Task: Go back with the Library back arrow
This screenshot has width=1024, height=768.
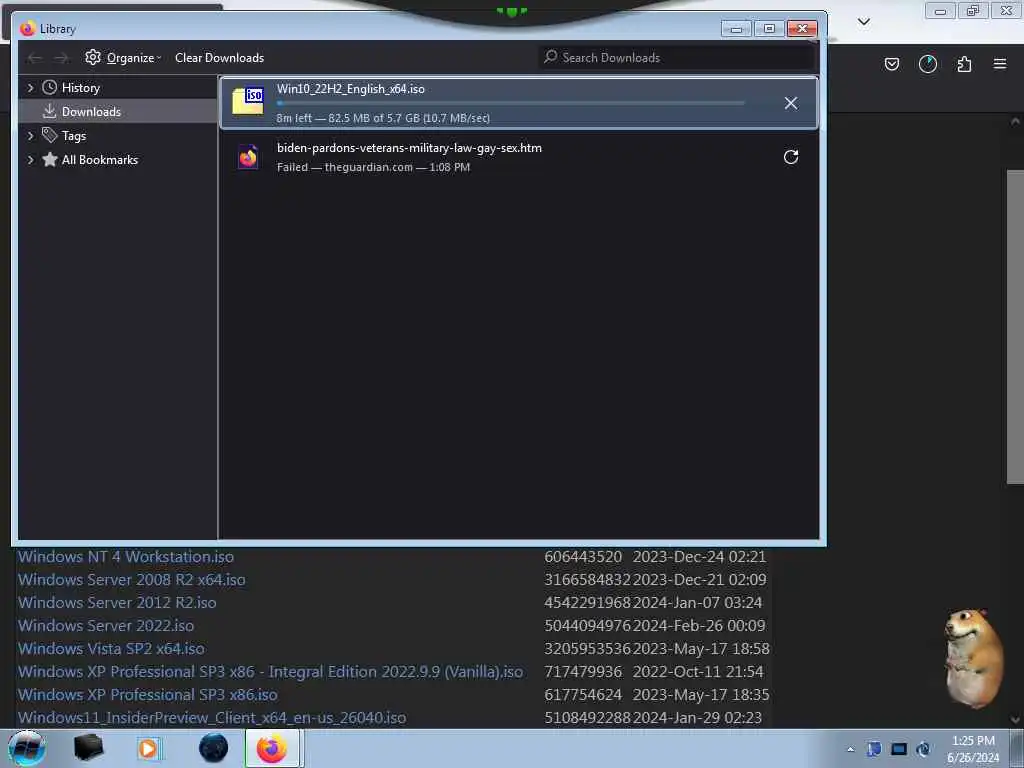Action: click(x=35, y=58)
